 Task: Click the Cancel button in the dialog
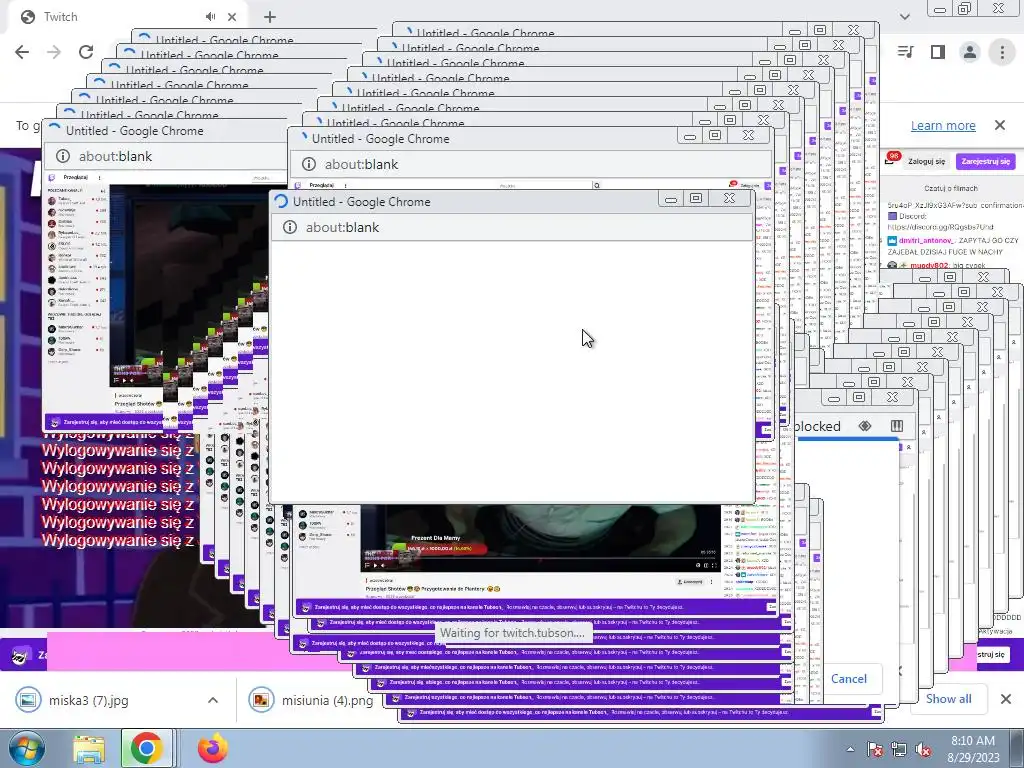click(x=848, y=679)
